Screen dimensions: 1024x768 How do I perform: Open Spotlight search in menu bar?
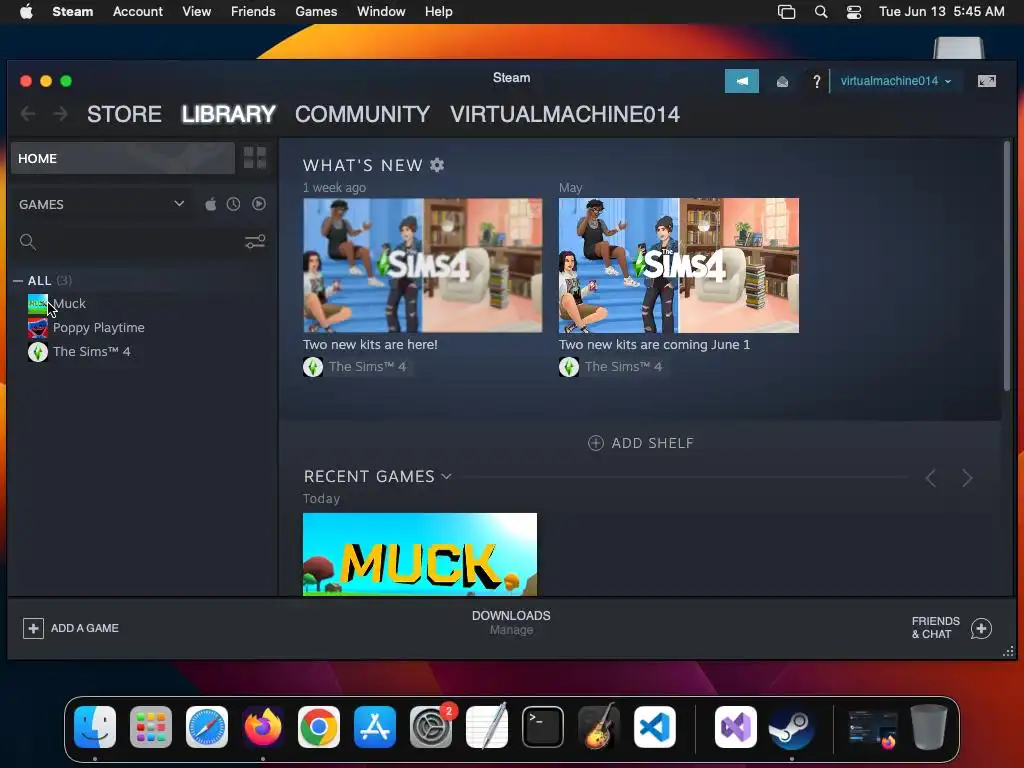(x=821, y=12)
